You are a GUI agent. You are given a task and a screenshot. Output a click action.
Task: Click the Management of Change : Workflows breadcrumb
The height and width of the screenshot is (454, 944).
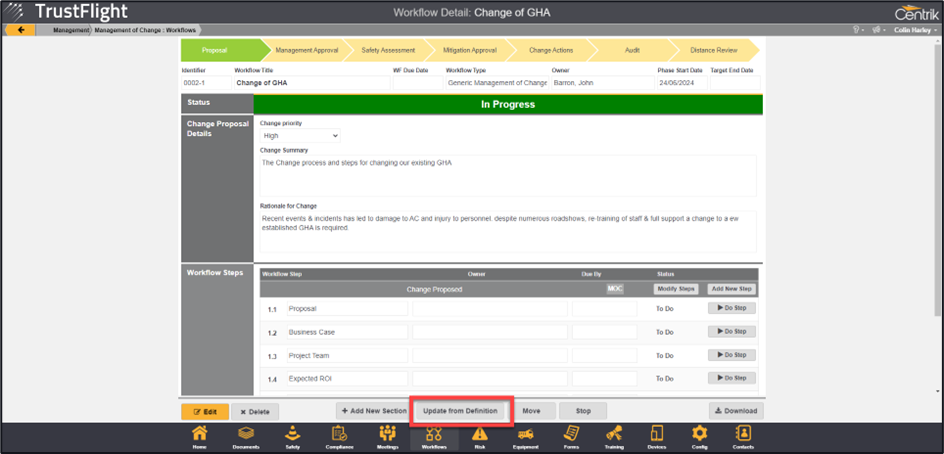coord(147,30)
